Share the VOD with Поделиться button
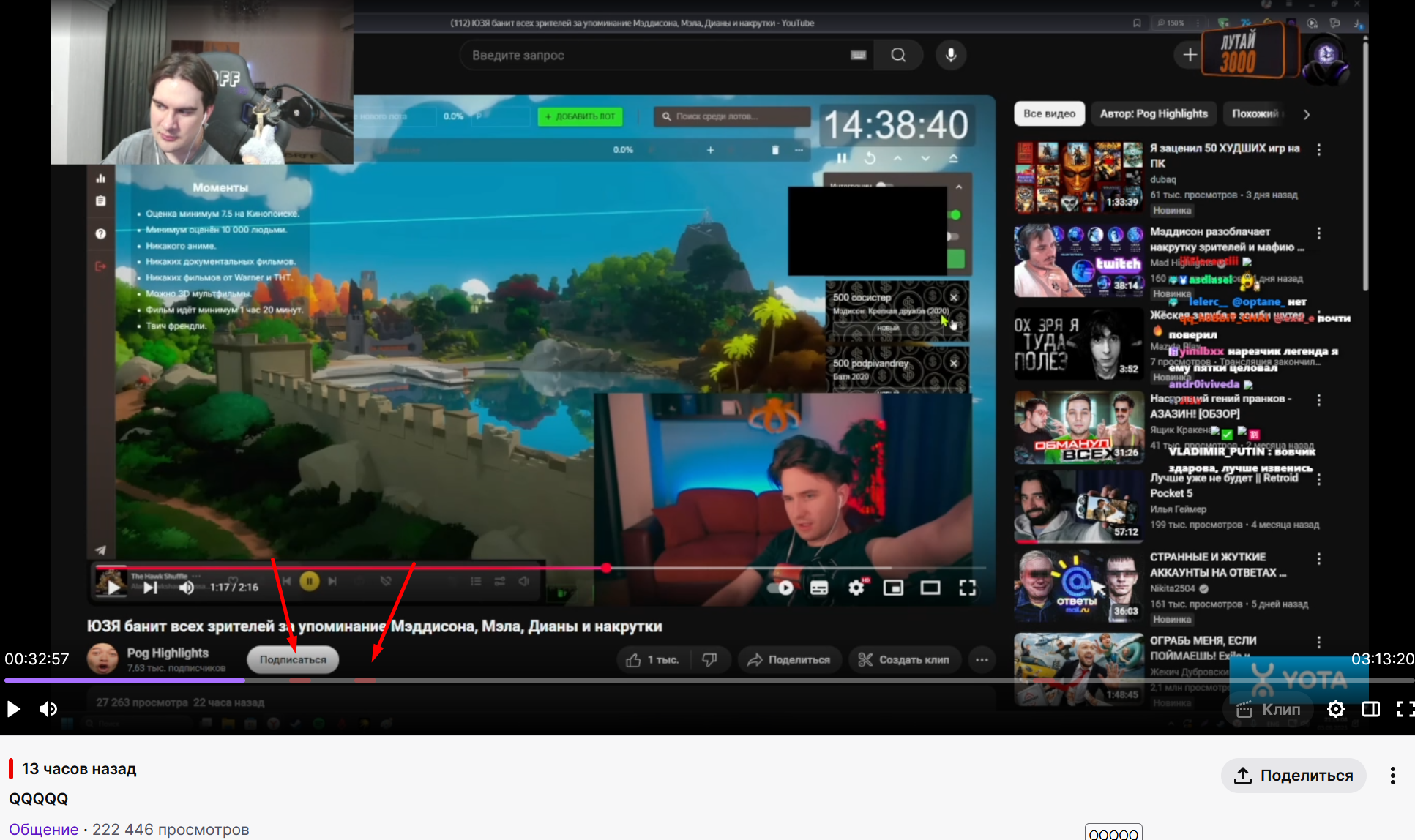 click(1293, 776)
